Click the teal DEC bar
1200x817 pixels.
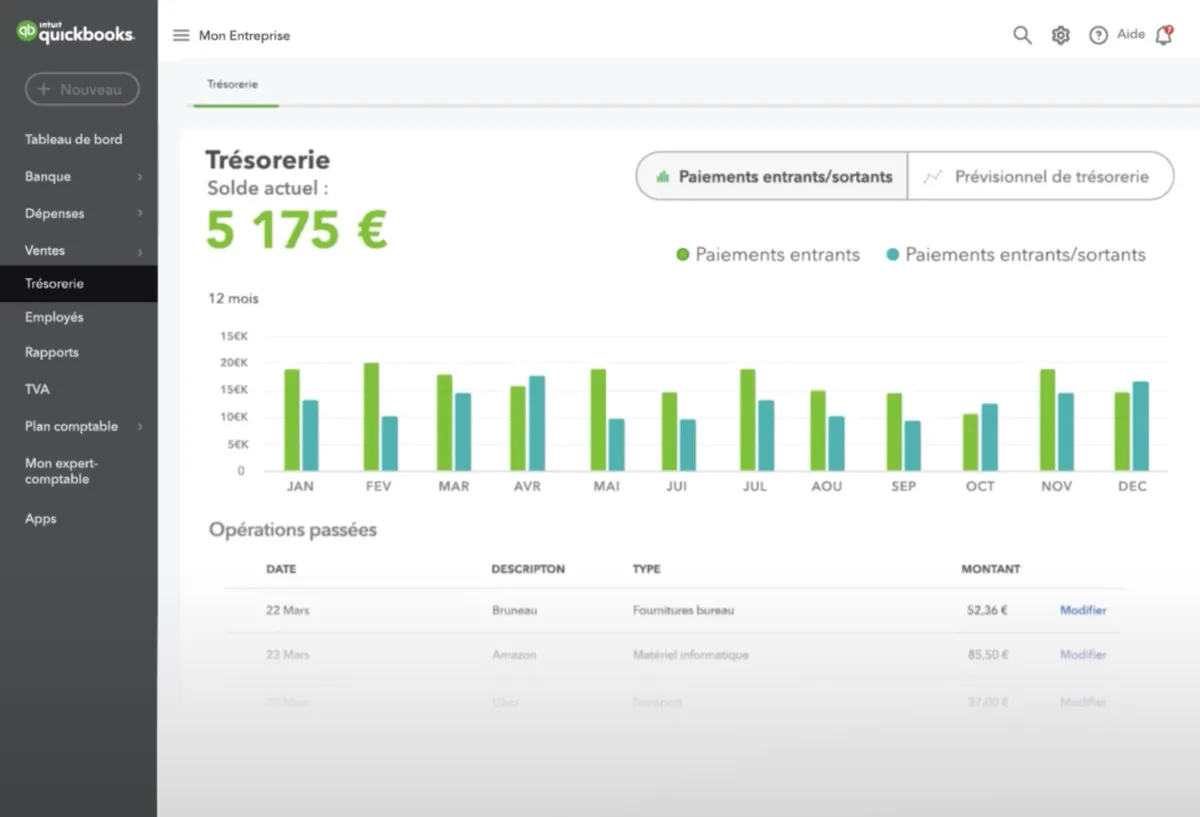click(x=1141, y=426)
